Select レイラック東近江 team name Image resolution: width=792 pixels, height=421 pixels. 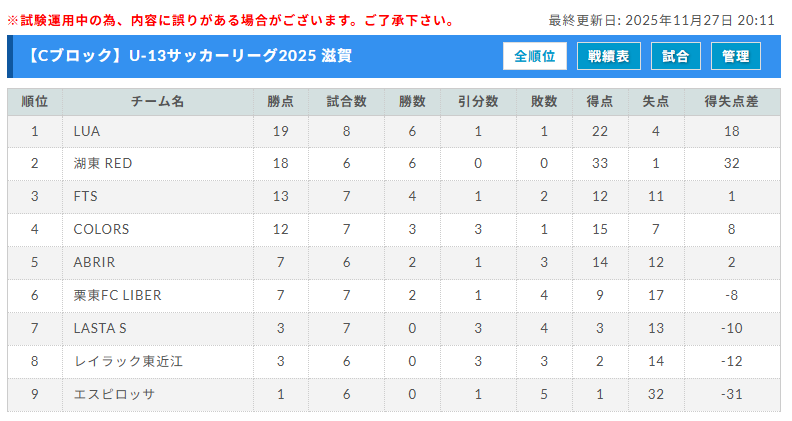coord(128,361)
